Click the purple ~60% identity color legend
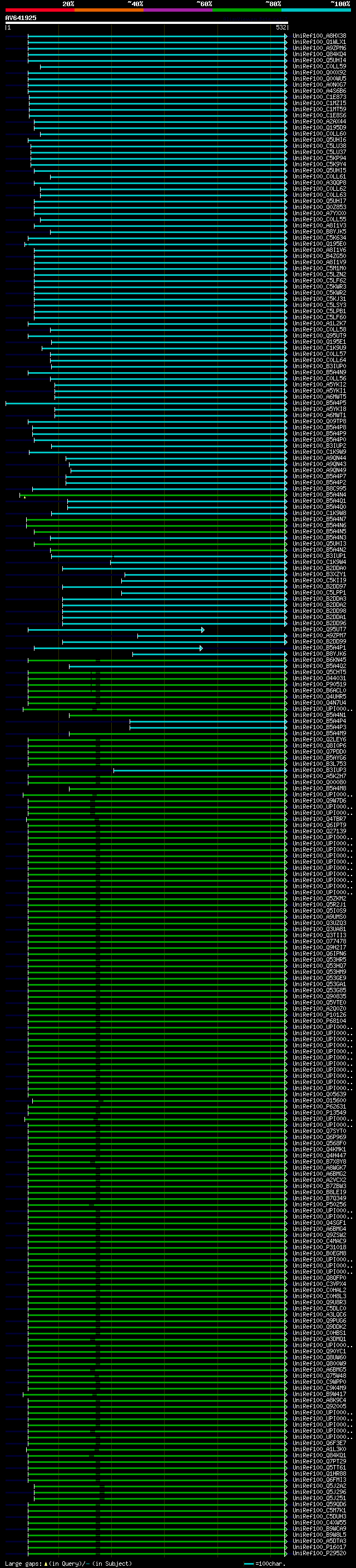This screenshot has width=356, height=1568. (x=177, y=10)
